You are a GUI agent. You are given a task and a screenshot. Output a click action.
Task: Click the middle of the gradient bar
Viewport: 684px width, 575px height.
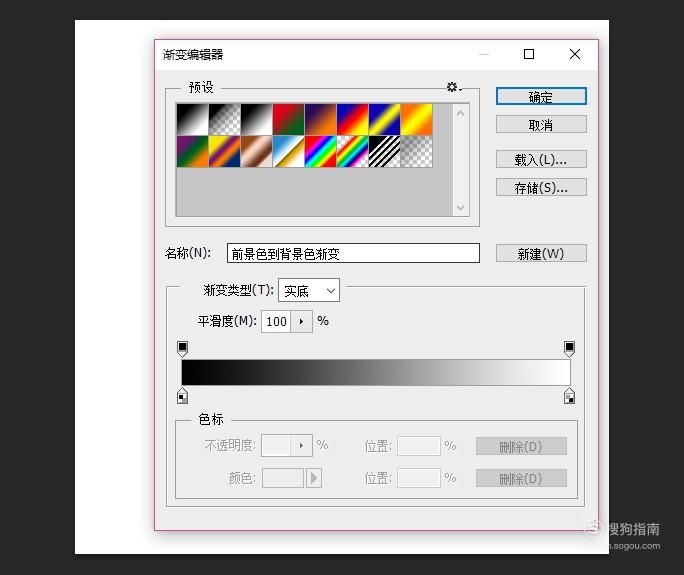pyautogui.click(x=376, y=372)
